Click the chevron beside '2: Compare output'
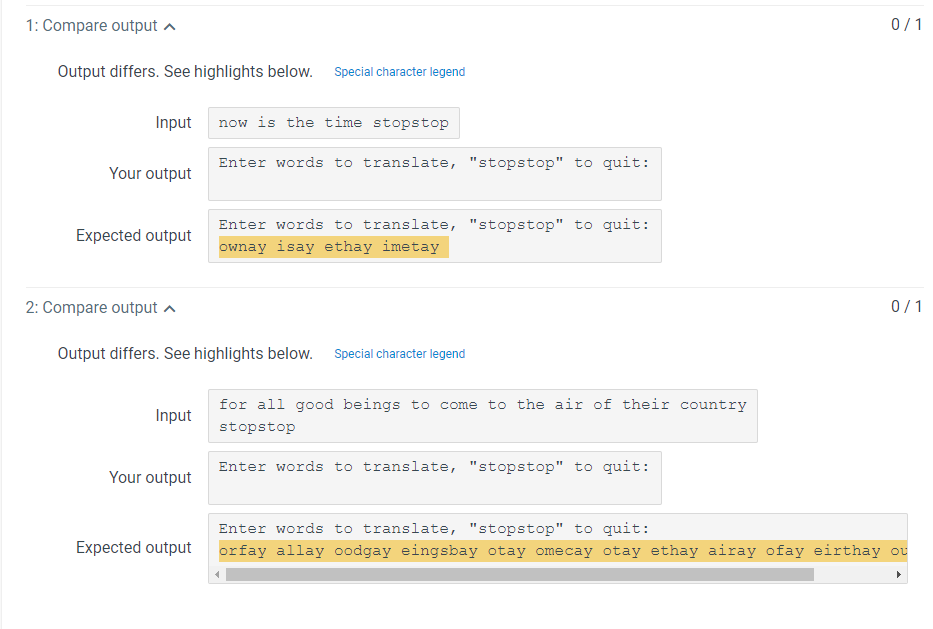Viewport: 933px width, 629px height. point(170,308)
